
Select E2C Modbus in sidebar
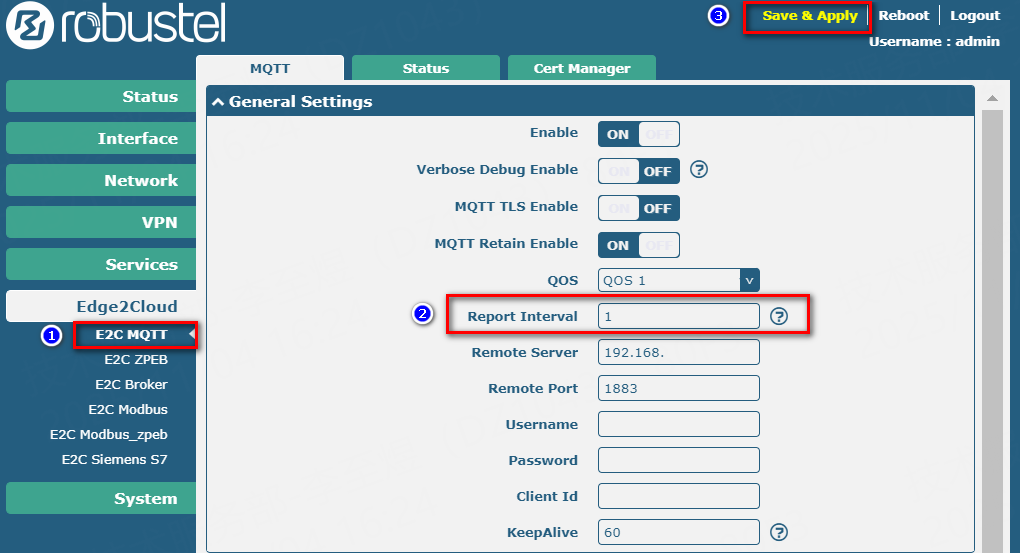(128, 409)
